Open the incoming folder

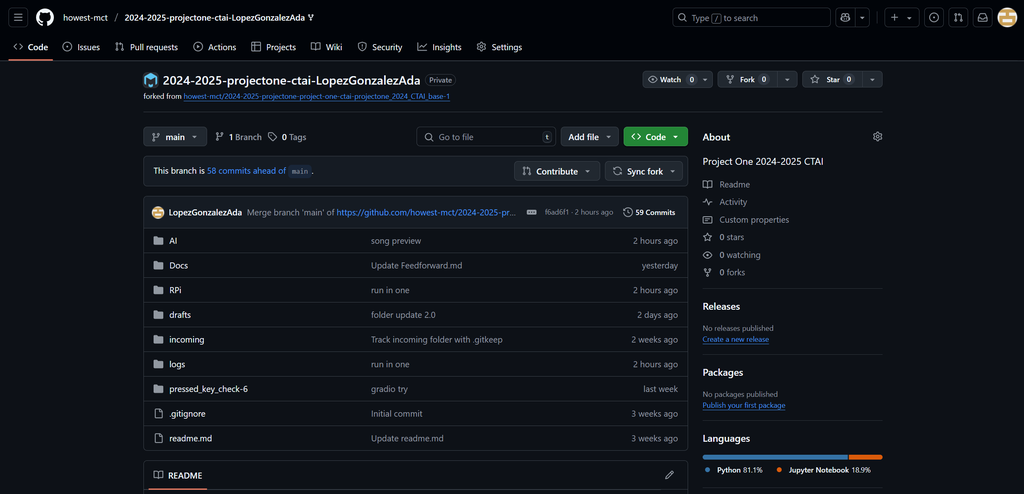(187, 340)
